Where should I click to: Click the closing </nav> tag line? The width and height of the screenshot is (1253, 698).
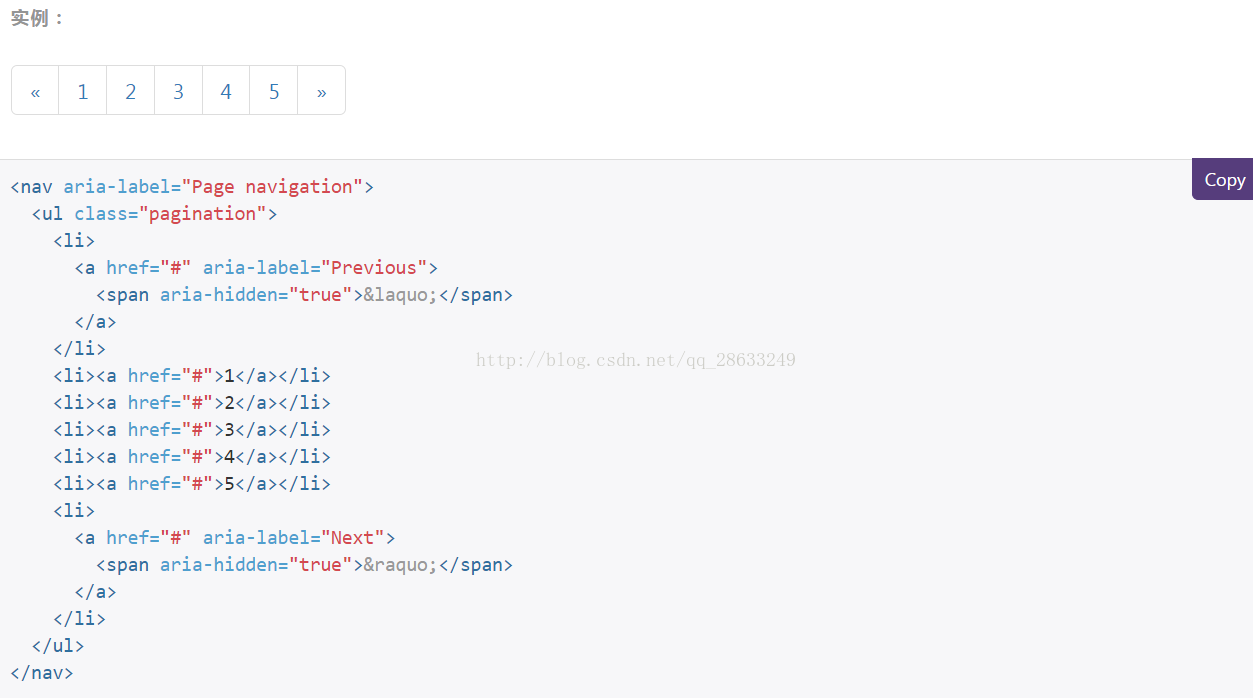[42, 673]
